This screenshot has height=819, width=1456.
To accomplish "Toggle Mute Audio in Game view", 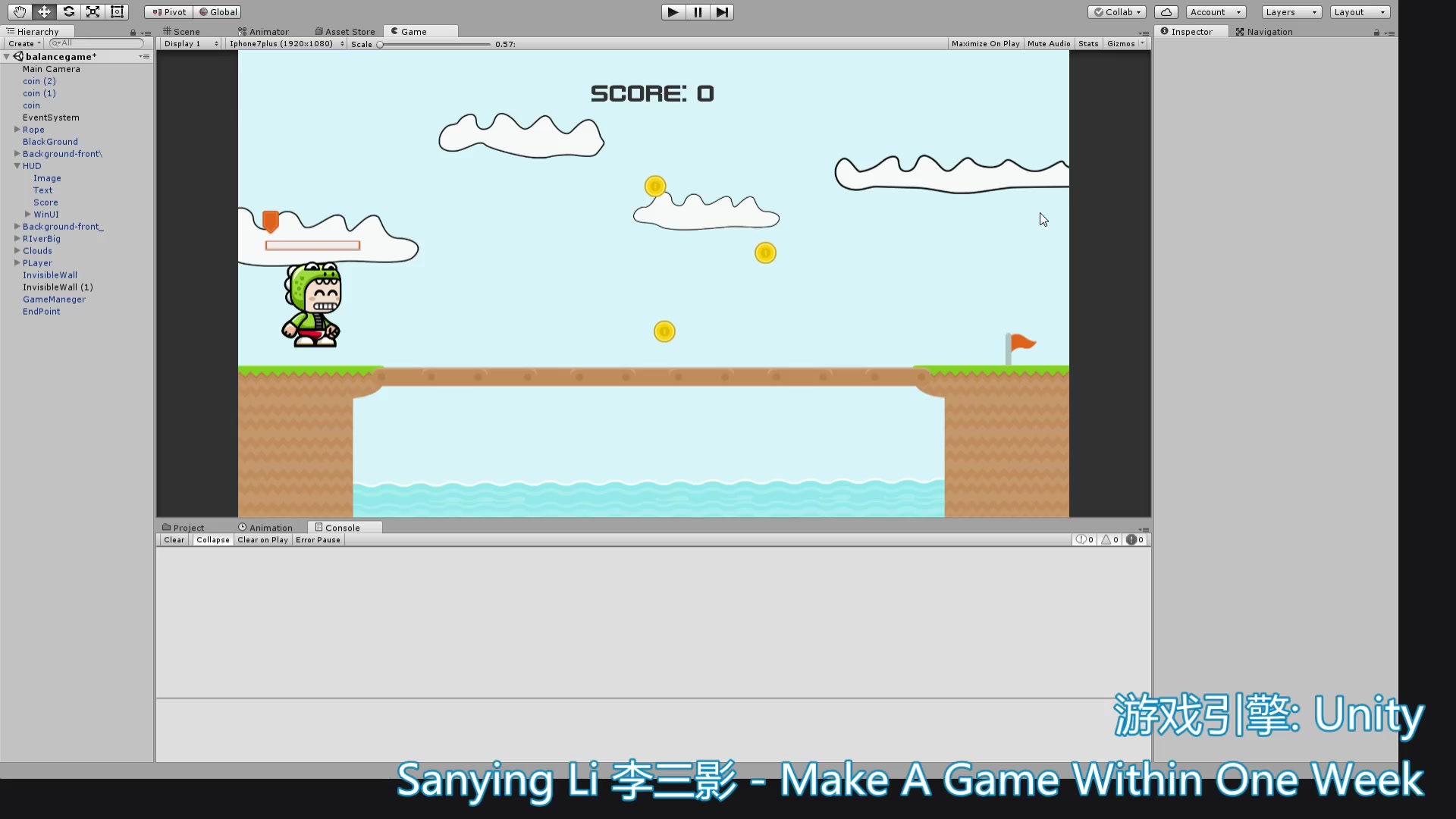I will point(1049,44).
